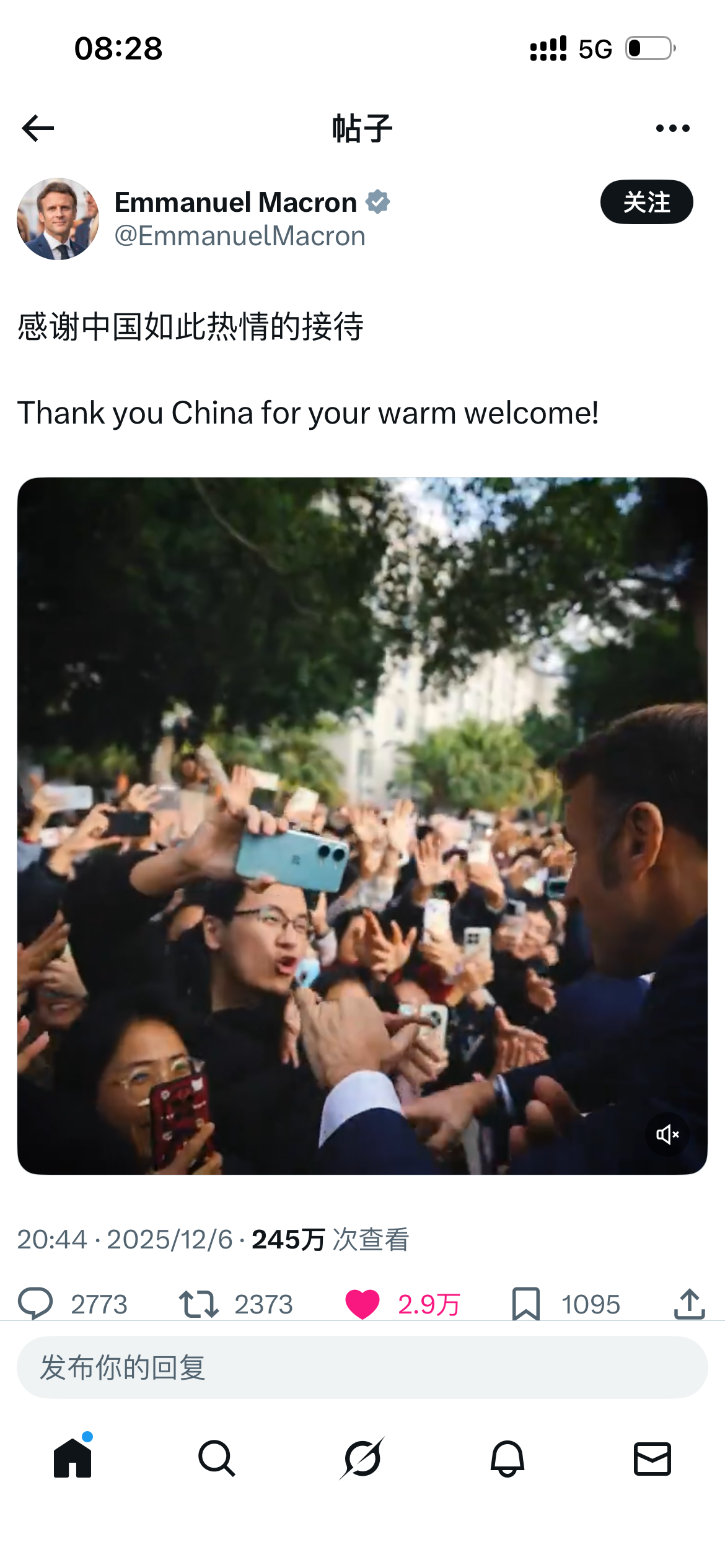Tap the 关注 follow button
The height and width of the screenshot is (1568, 725).
coord(646,202)
